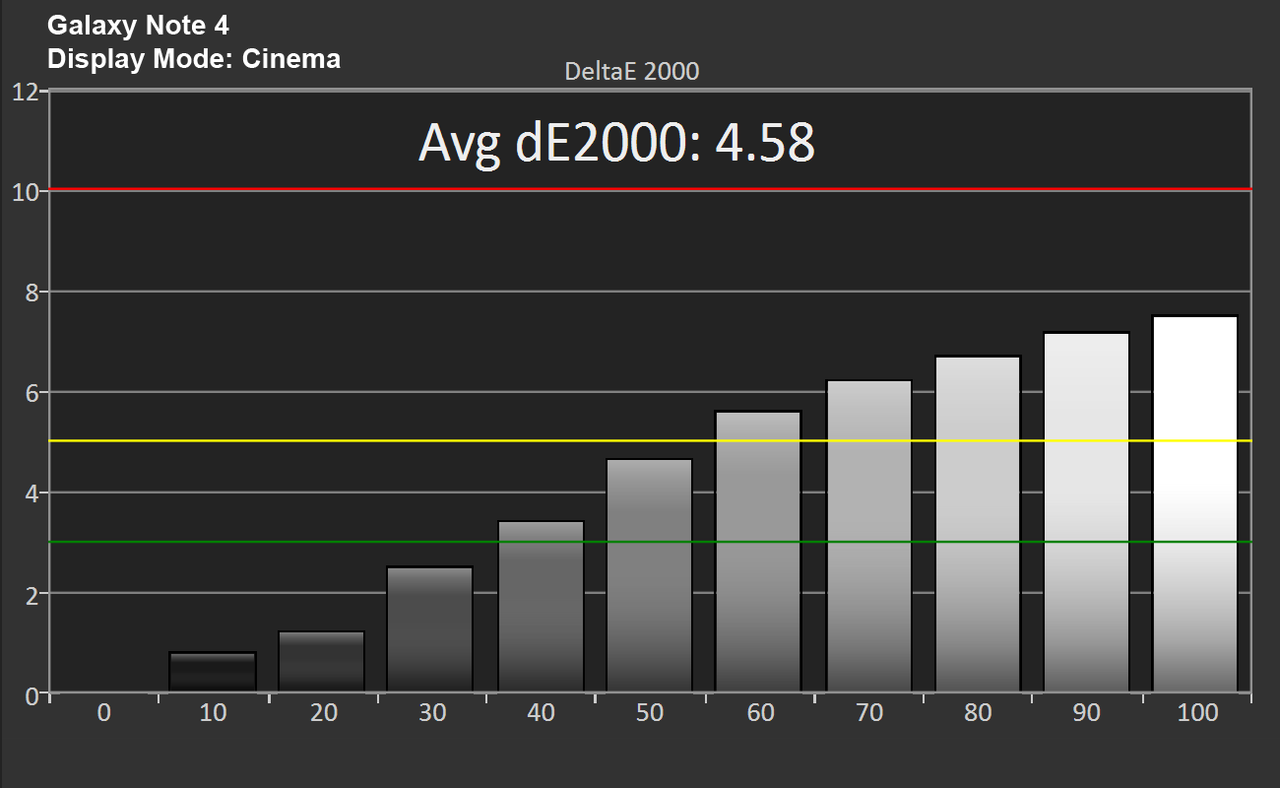Select the "Avg dE2000: 4.58" readout
Viewport: 1280px width, 788px height.
tap(617, 143)
